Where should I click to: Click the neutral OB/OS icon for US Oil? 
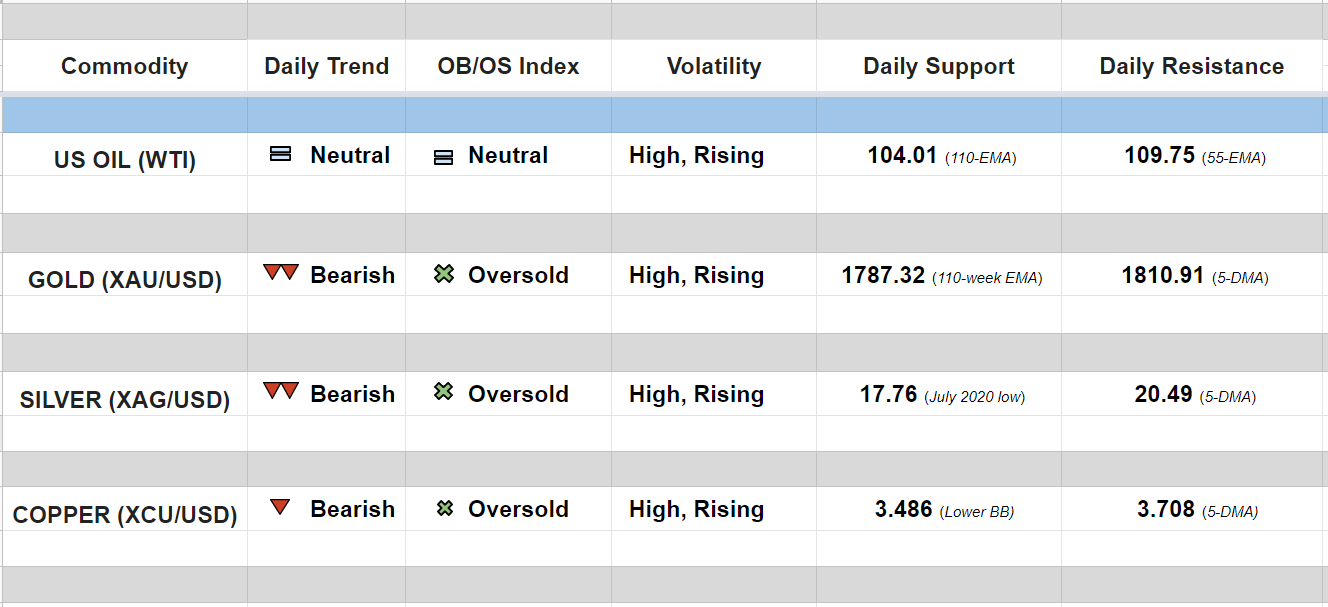(444, 157)
